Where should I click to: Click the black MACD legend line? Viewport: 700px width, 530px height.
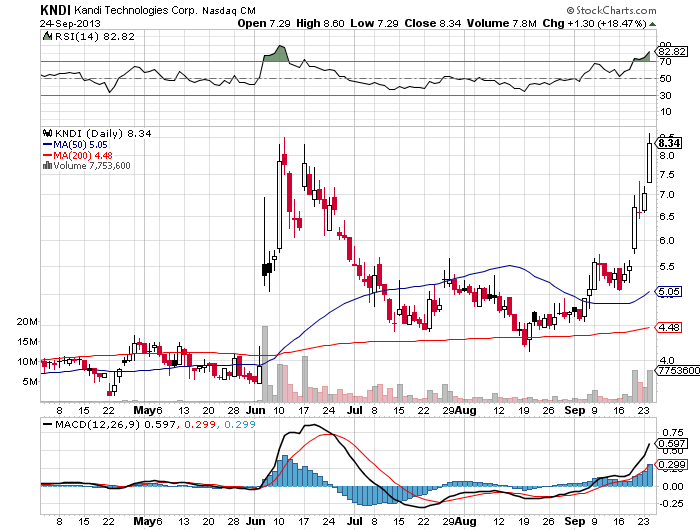coord(47,424)
